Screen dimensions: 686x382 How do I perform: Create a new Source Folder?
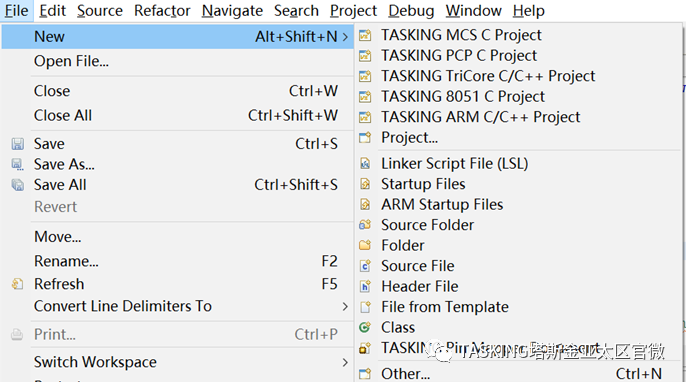pos(518,225)
